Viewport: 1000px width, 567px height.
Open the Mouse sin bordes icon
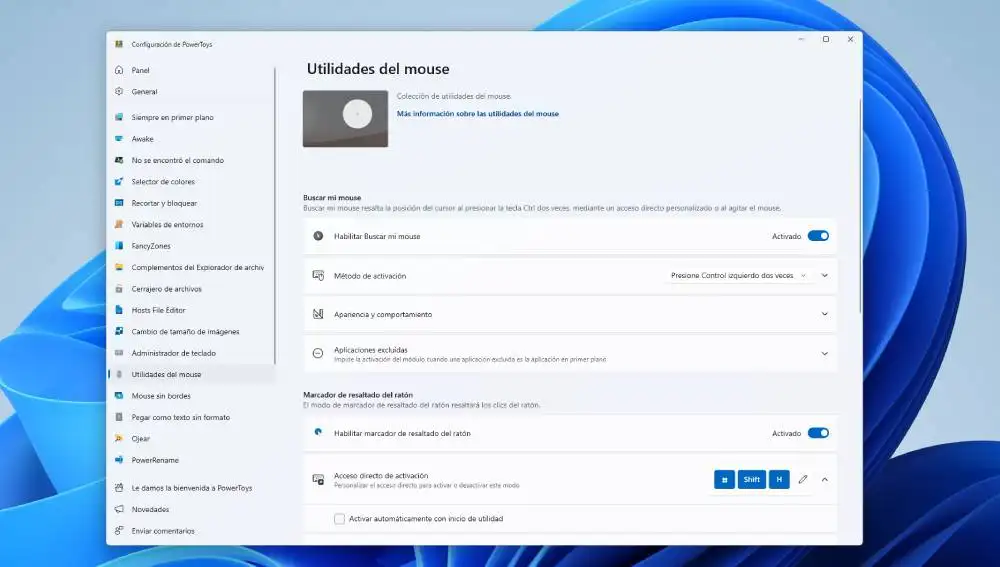[x=119, y=395]
